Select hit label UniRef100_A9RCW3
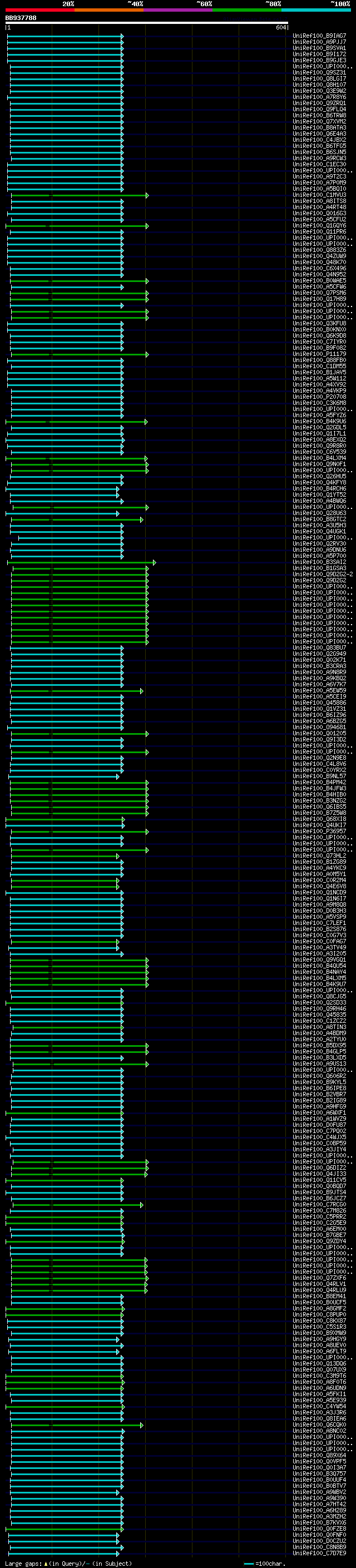This screenshot has height=1568, width=356. (x=319, y=159)
